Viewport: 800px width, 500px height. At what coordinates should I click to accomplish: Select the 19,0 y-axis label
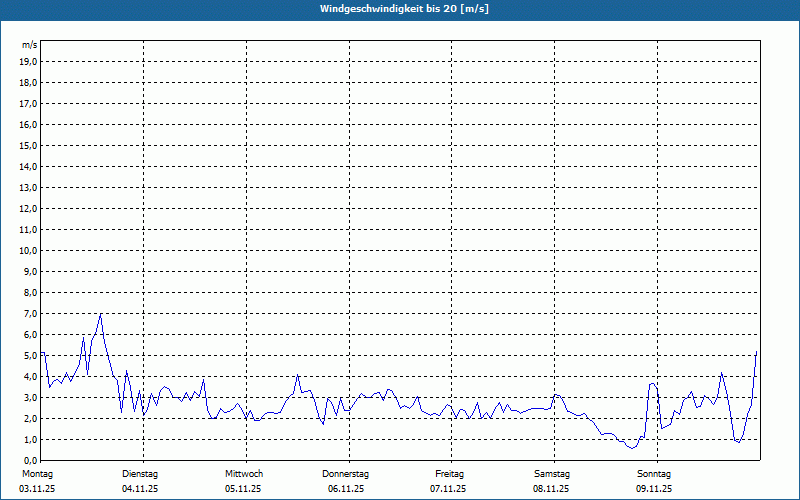coord(29,61)
